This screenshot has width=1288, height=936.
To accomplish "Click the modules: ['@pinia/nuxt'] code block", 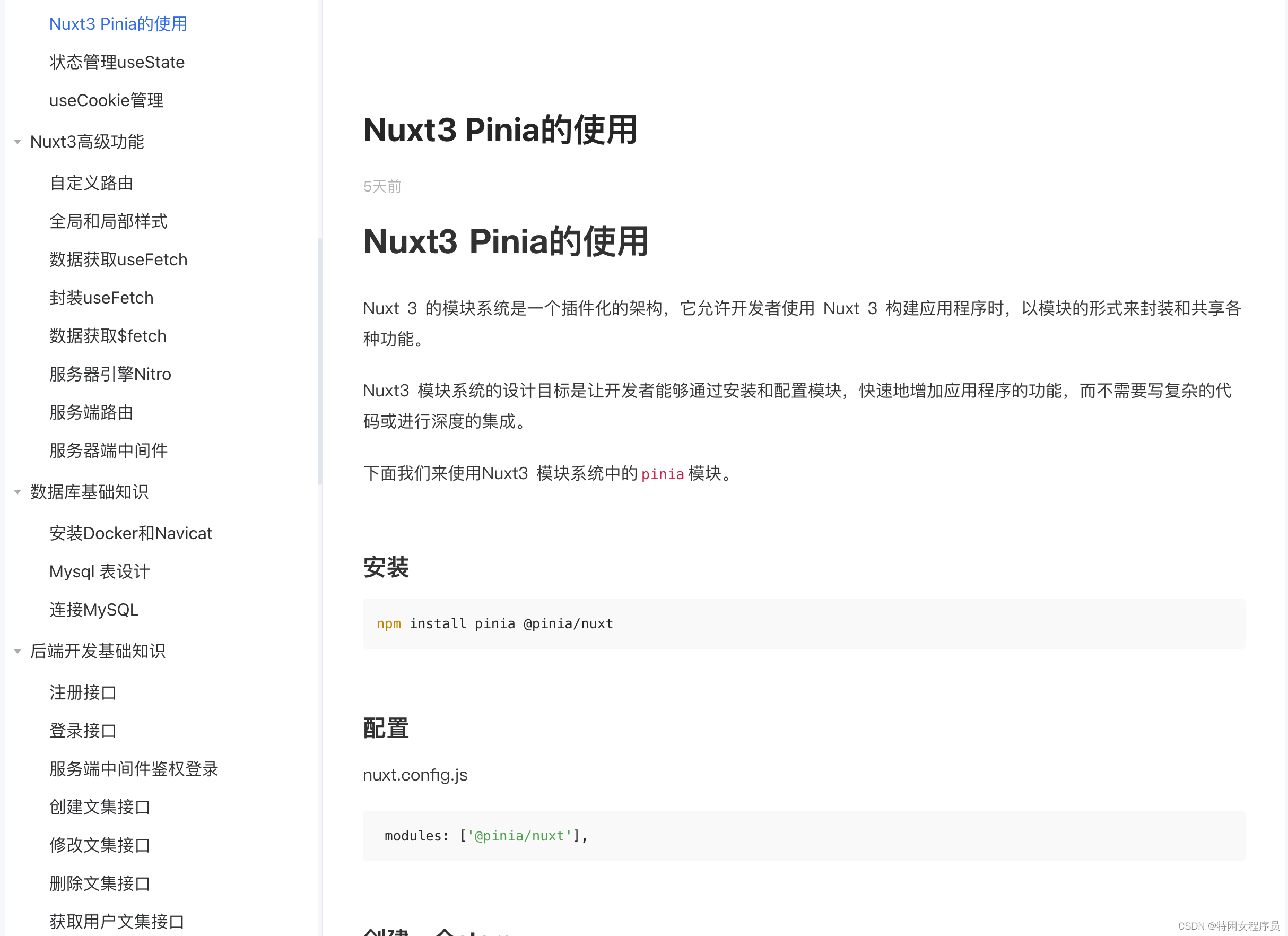I will [804, 836].
